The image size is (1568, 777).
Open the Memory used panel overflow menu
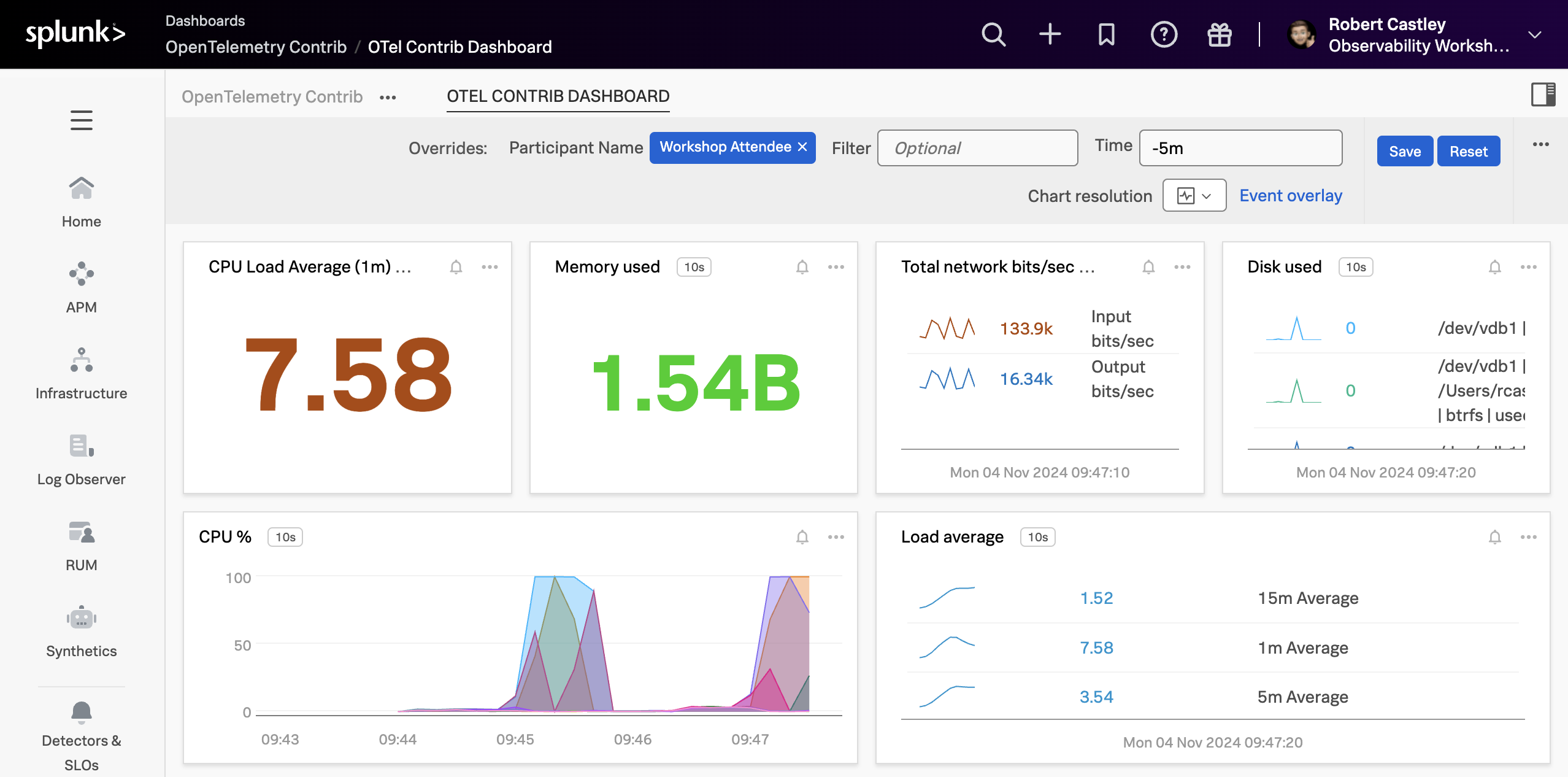pyautogui.click(x=836, y=267)
